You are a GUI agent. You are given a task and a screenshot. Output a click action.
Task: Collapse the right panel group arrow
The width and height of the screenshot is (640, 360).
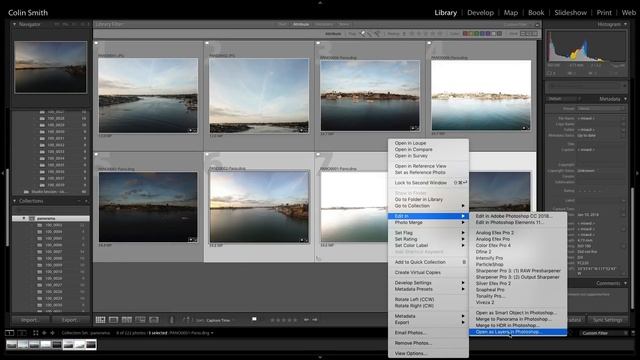(637, 173)
